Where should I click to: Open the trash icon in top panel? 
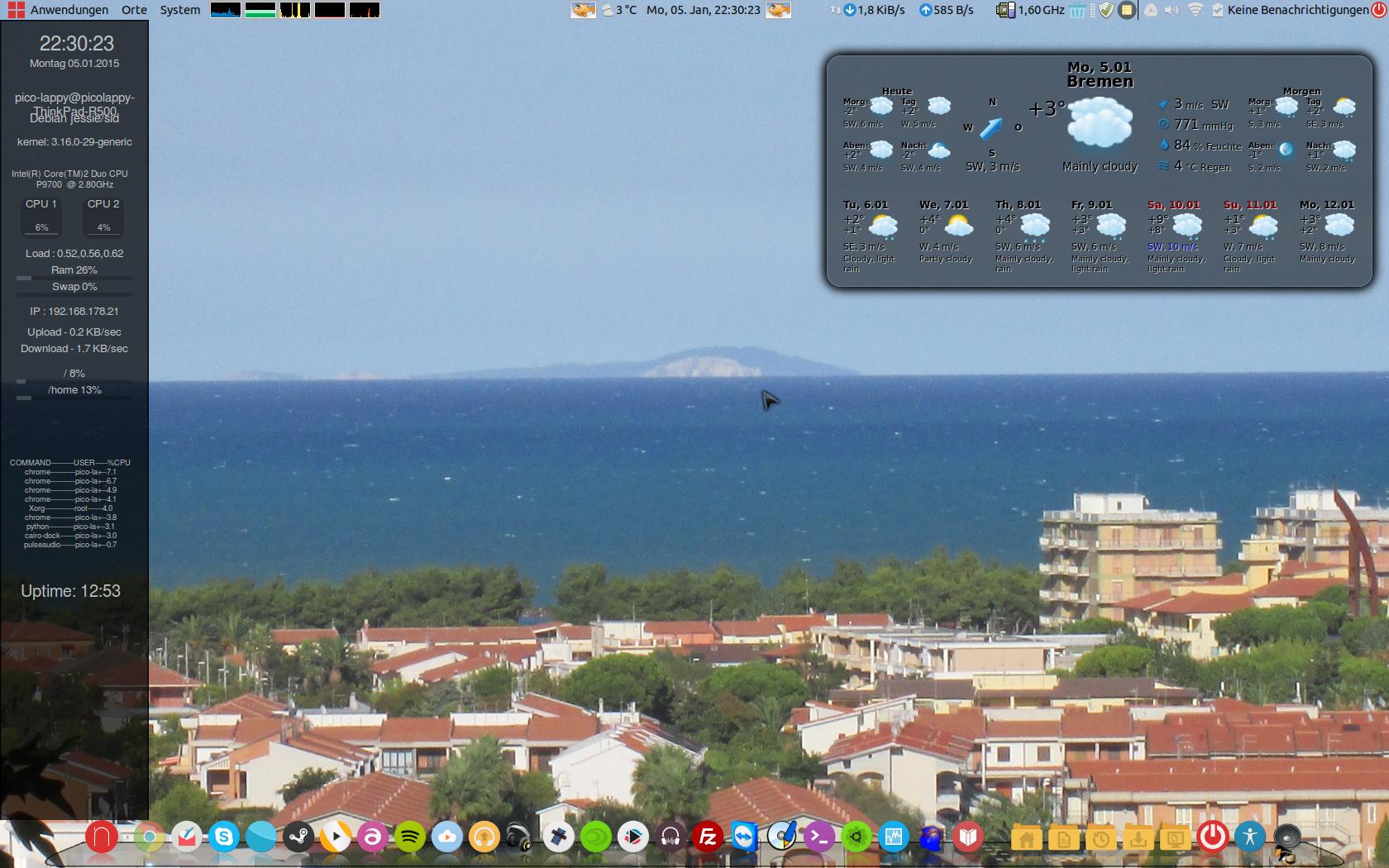[1077, 10]
